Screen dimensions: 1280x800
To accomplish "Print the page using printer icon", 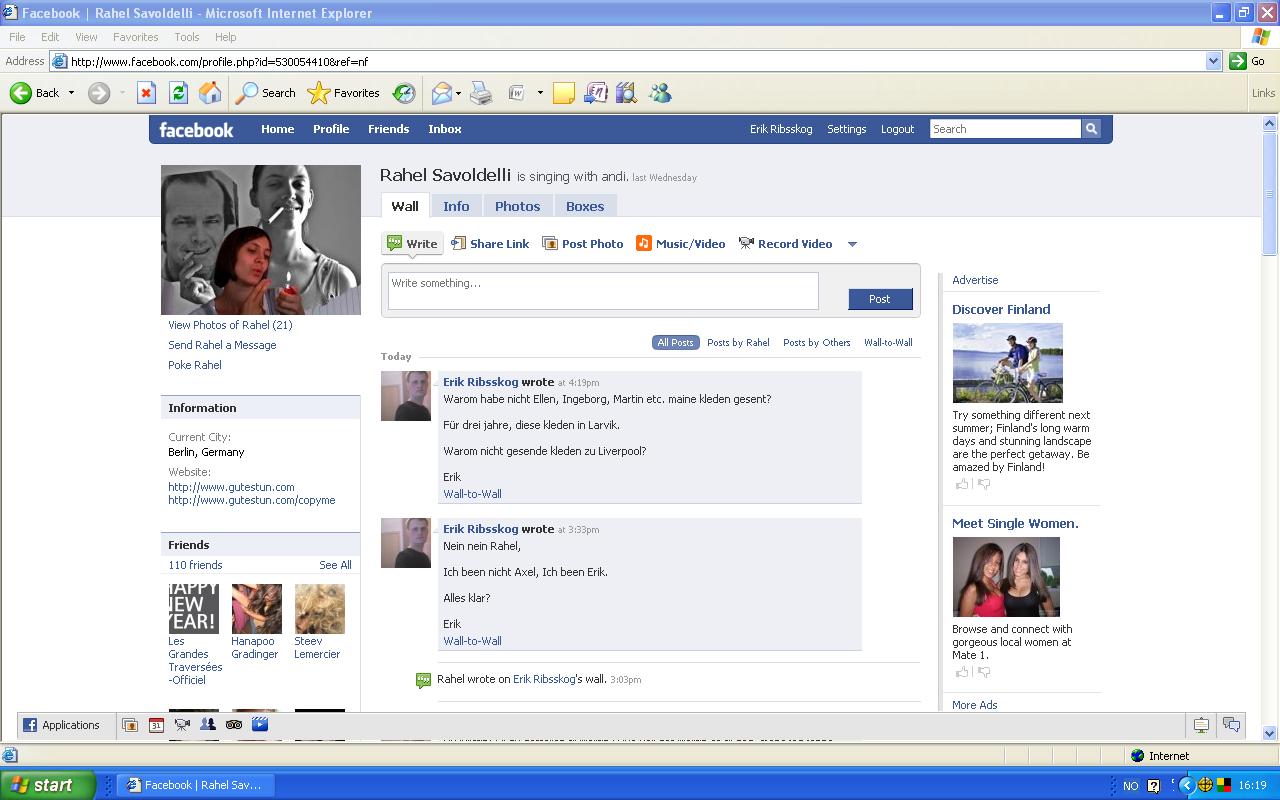I will coord(481,93).
